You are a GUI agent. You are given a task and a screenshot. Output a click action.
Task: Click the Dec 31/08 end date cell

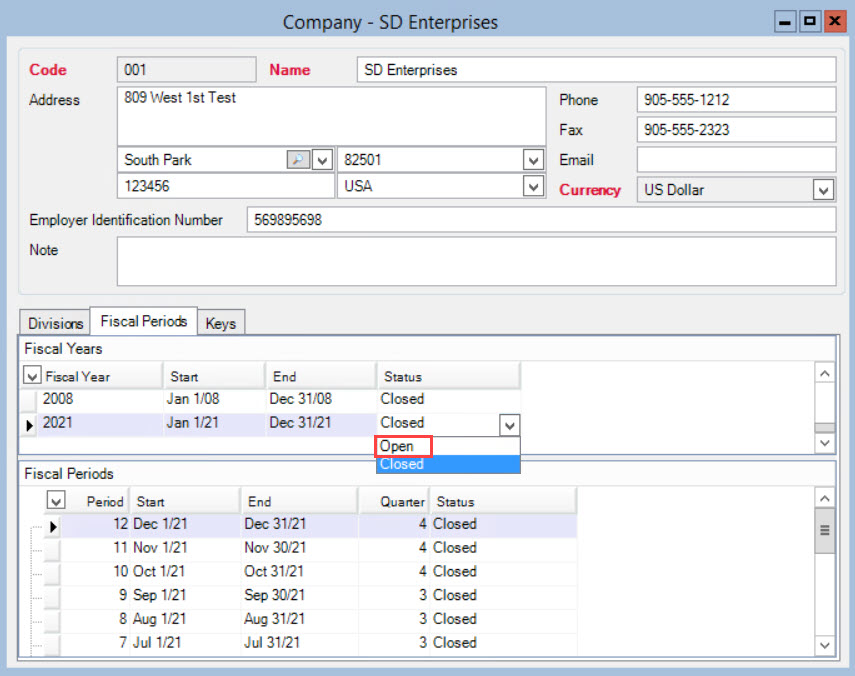[x=321, y=399]
